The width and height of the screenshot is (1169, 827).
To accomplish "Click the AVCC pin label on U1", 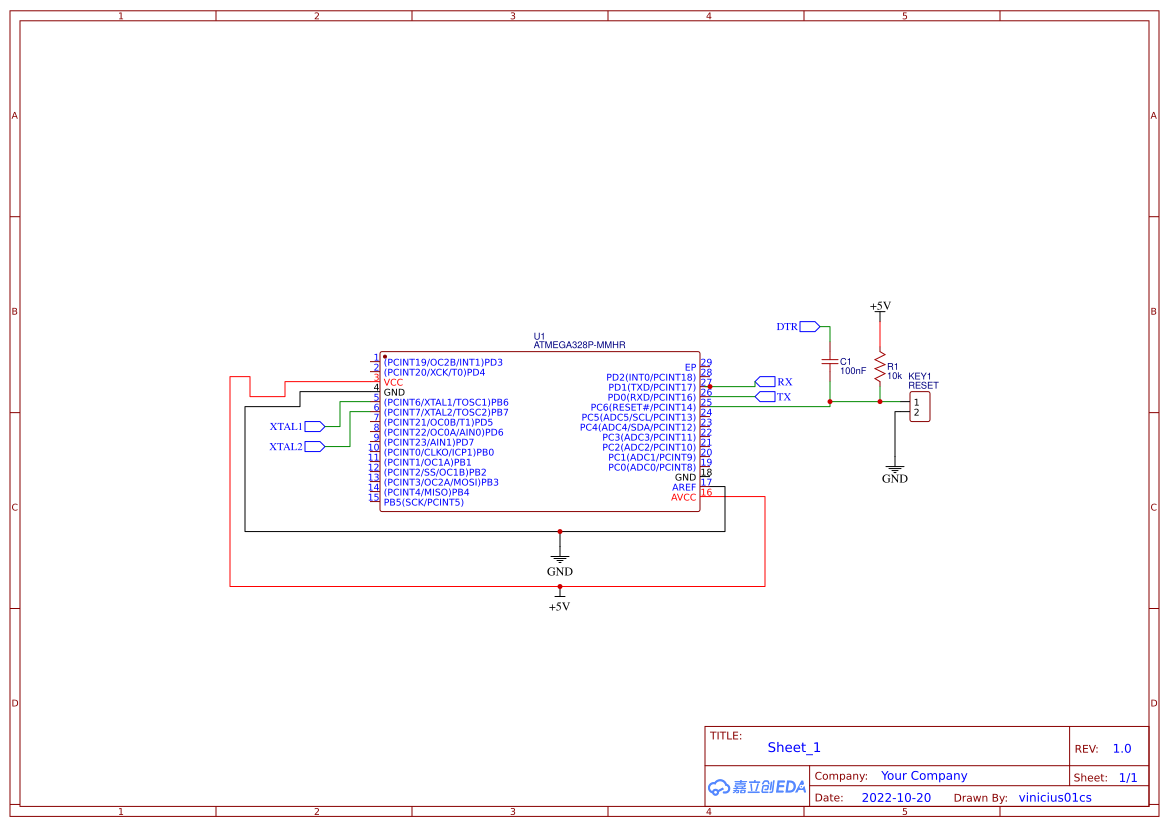I will pos(684,497).
